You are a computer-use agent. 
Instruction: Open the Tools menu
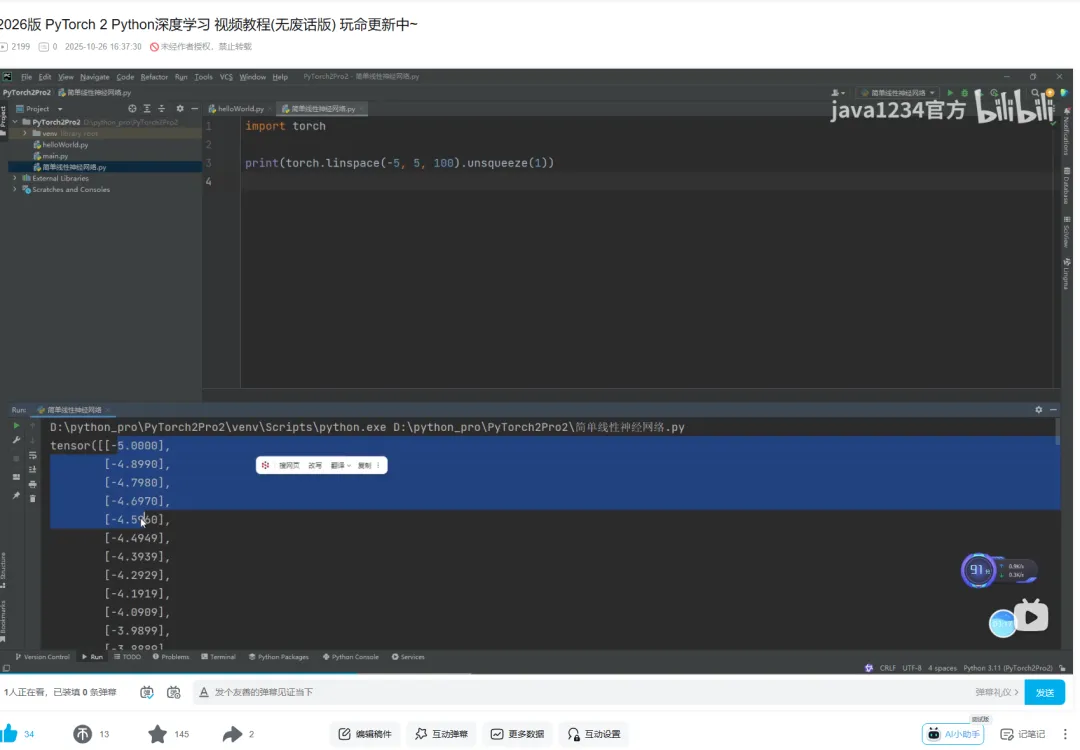click(x=203, y=77)
